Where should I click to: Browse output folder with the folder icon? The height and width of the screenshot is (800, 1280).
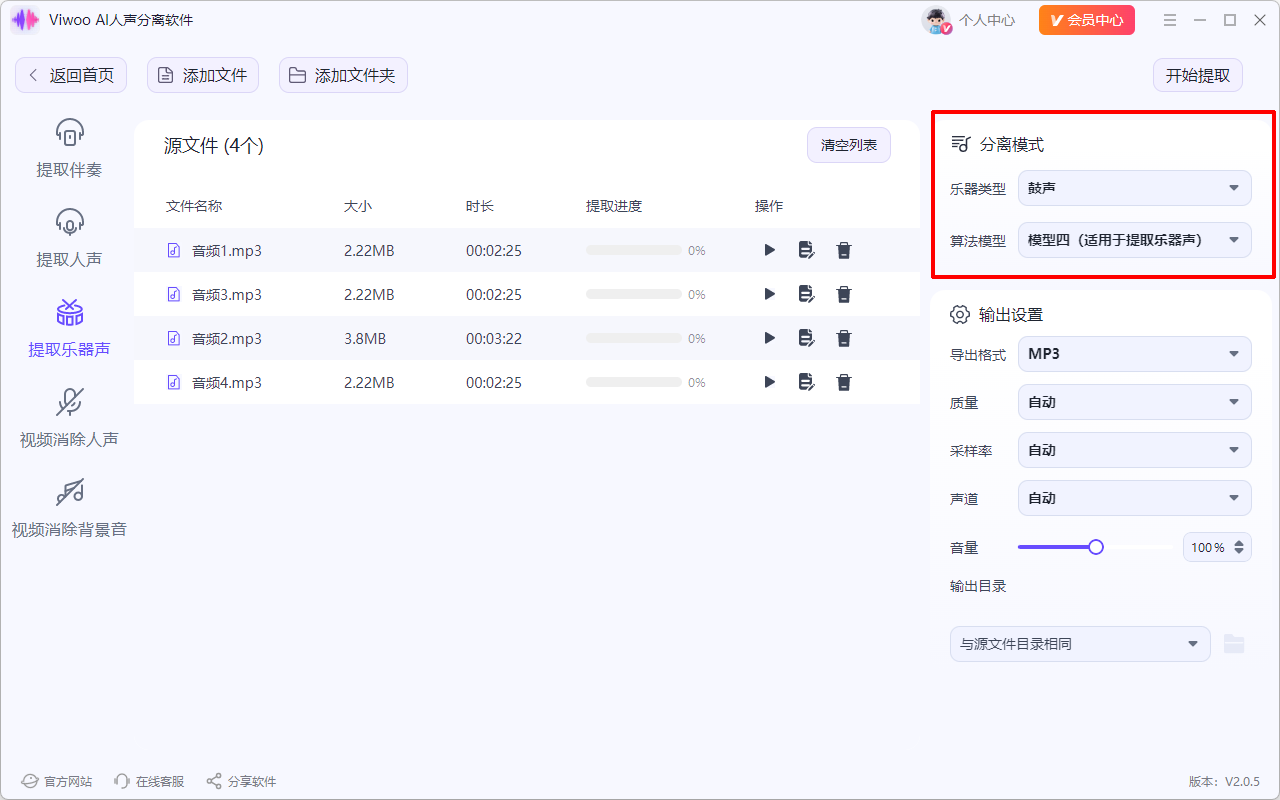click(x=1234, y=644)
